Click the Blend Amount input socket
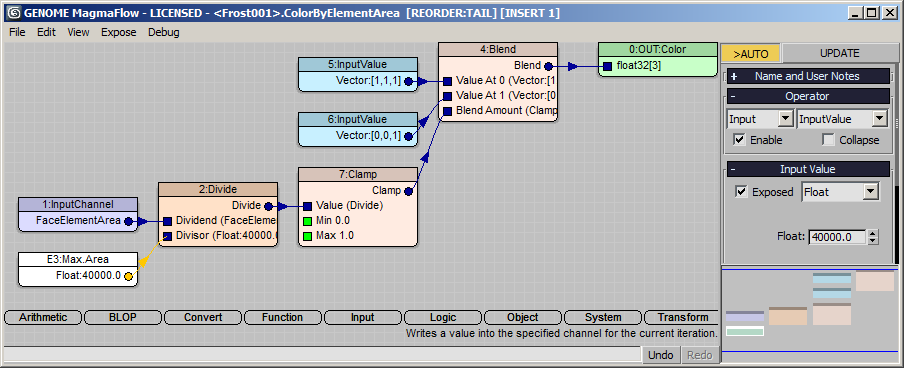 tap(447, 111)
